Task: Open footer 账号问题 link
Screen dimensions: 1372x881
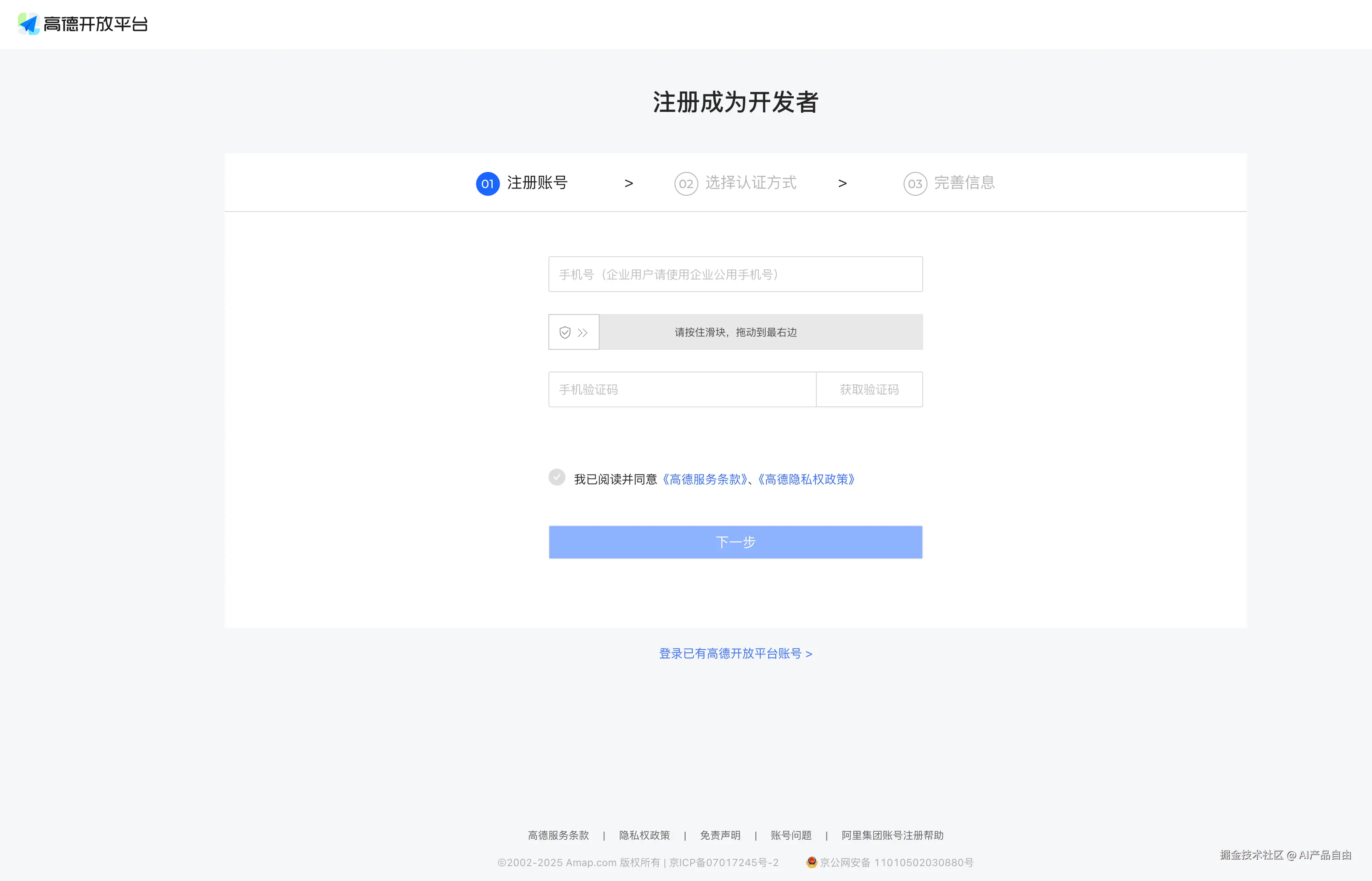Action: point(791,835)
